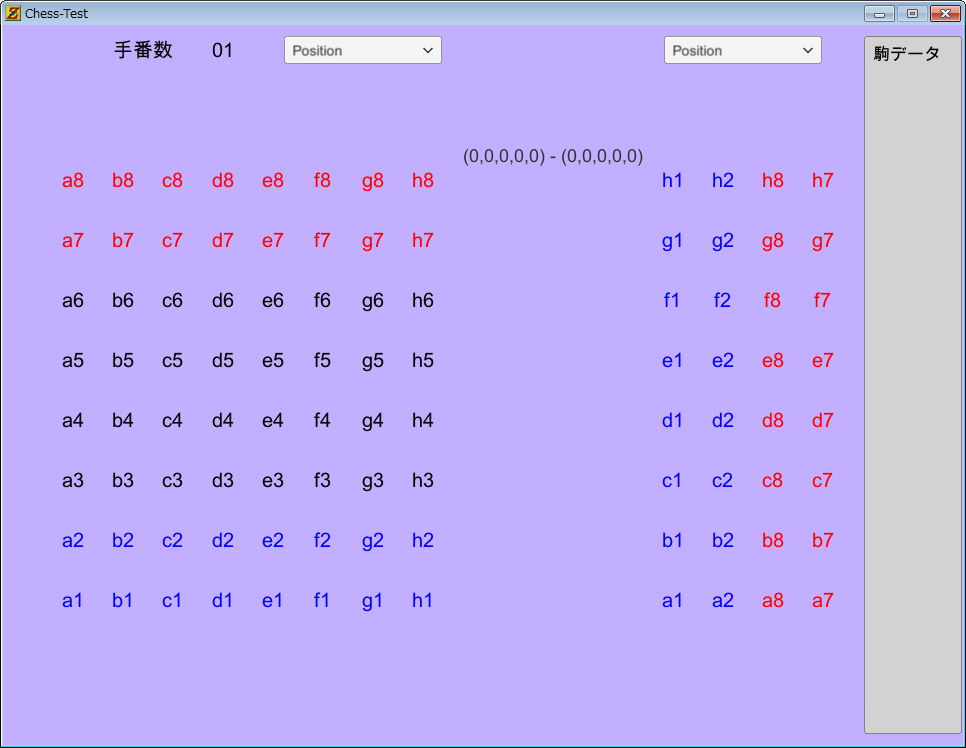Image resolution: width=966 pixels, height=748 pixels.
Task: Pick square b4
Action: point(123,420)
